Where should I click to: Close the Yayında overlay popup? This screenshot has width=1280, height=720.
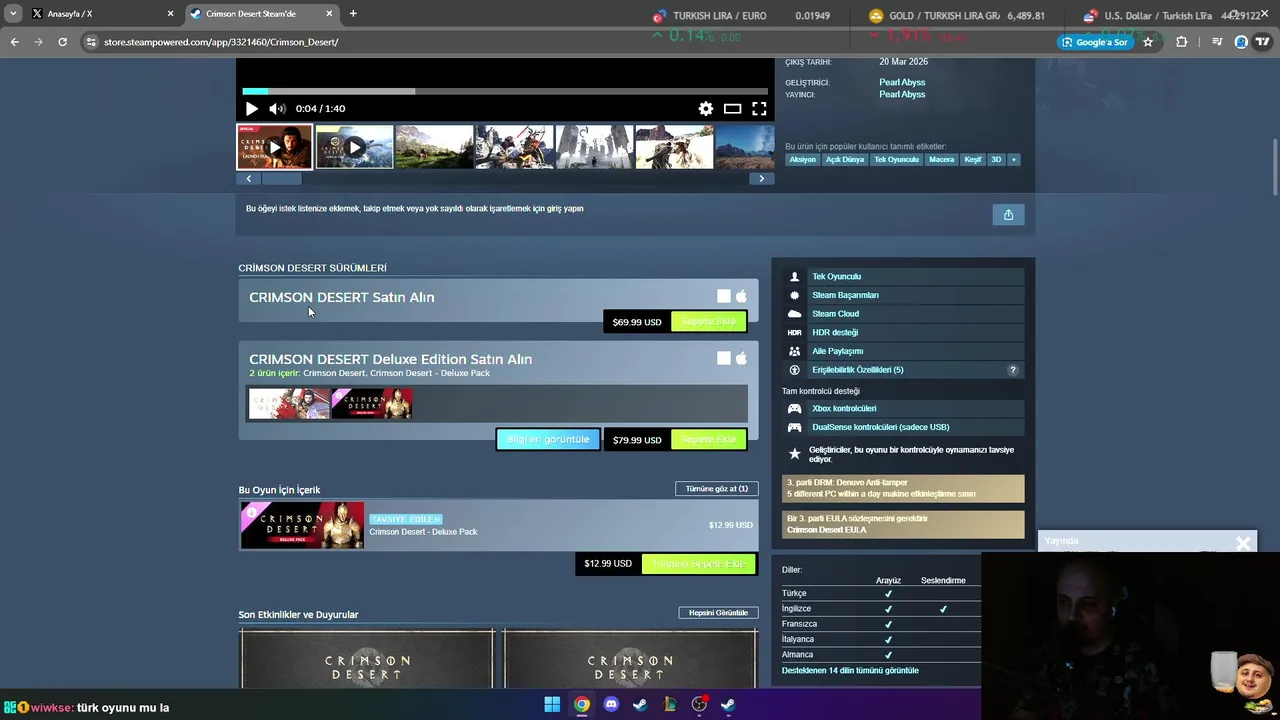(1243, 543)
